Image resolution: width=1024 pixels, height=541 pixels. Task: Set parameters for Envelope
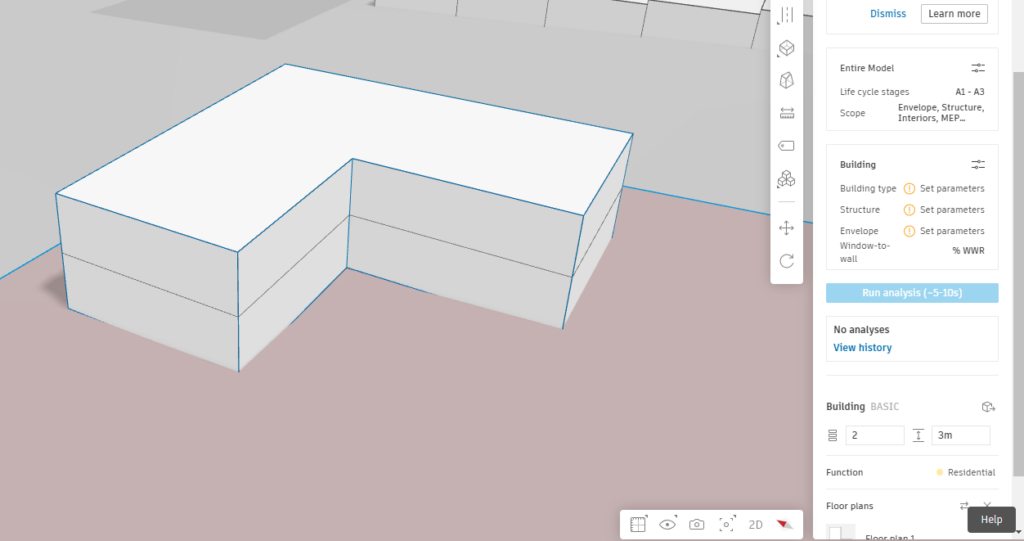952,231
